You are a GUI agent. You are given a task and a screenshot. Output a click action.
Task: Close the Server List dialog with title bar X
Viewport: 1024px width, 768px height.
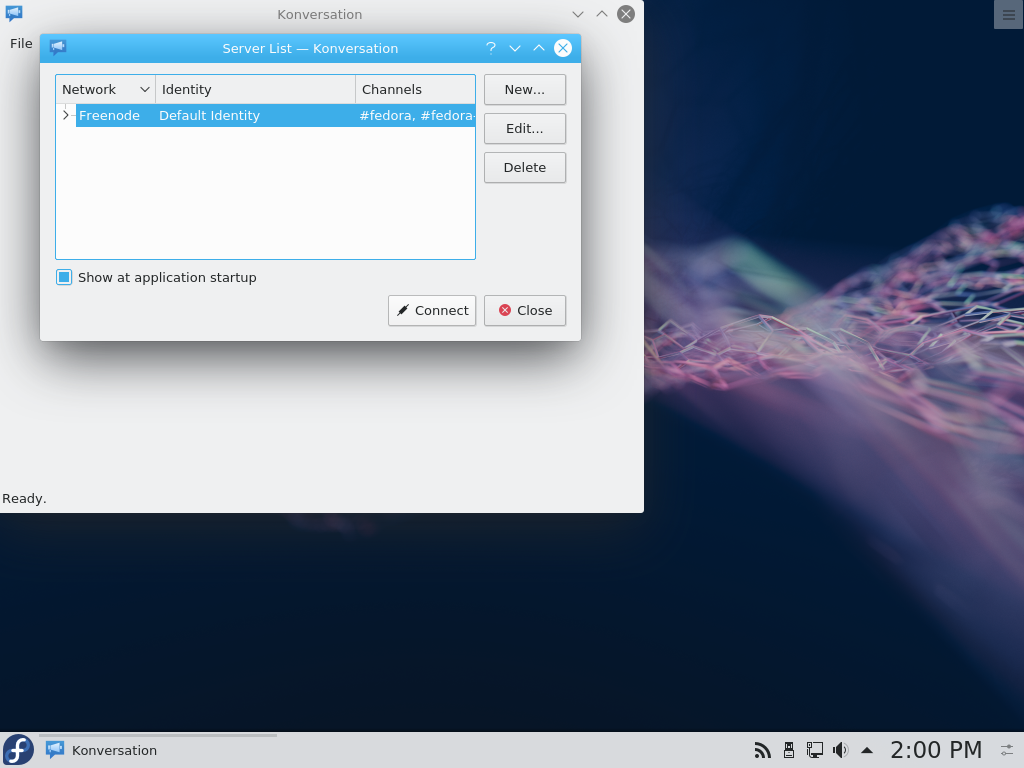click(x=563, y=48)
